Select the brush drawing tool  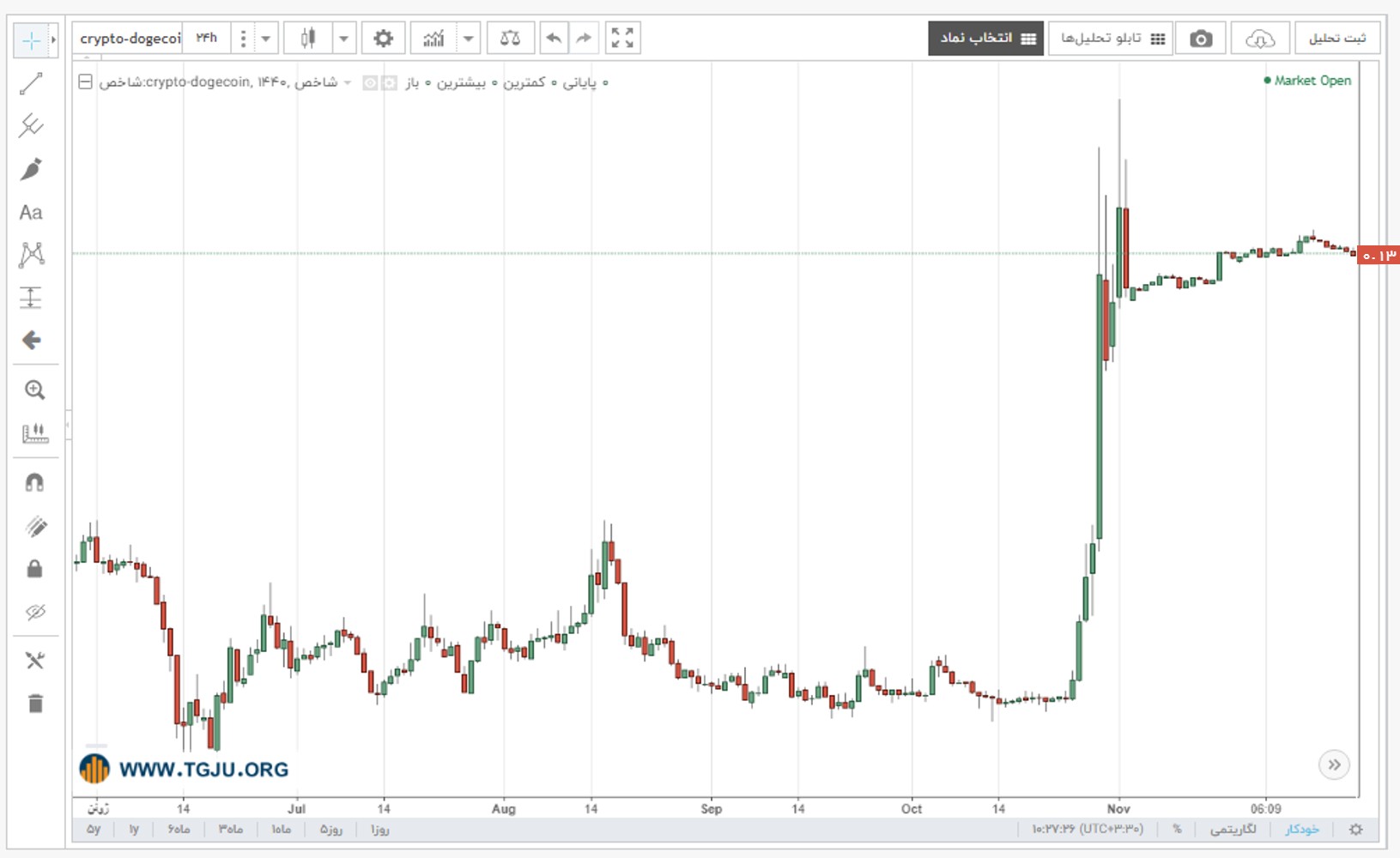(31, 169)
